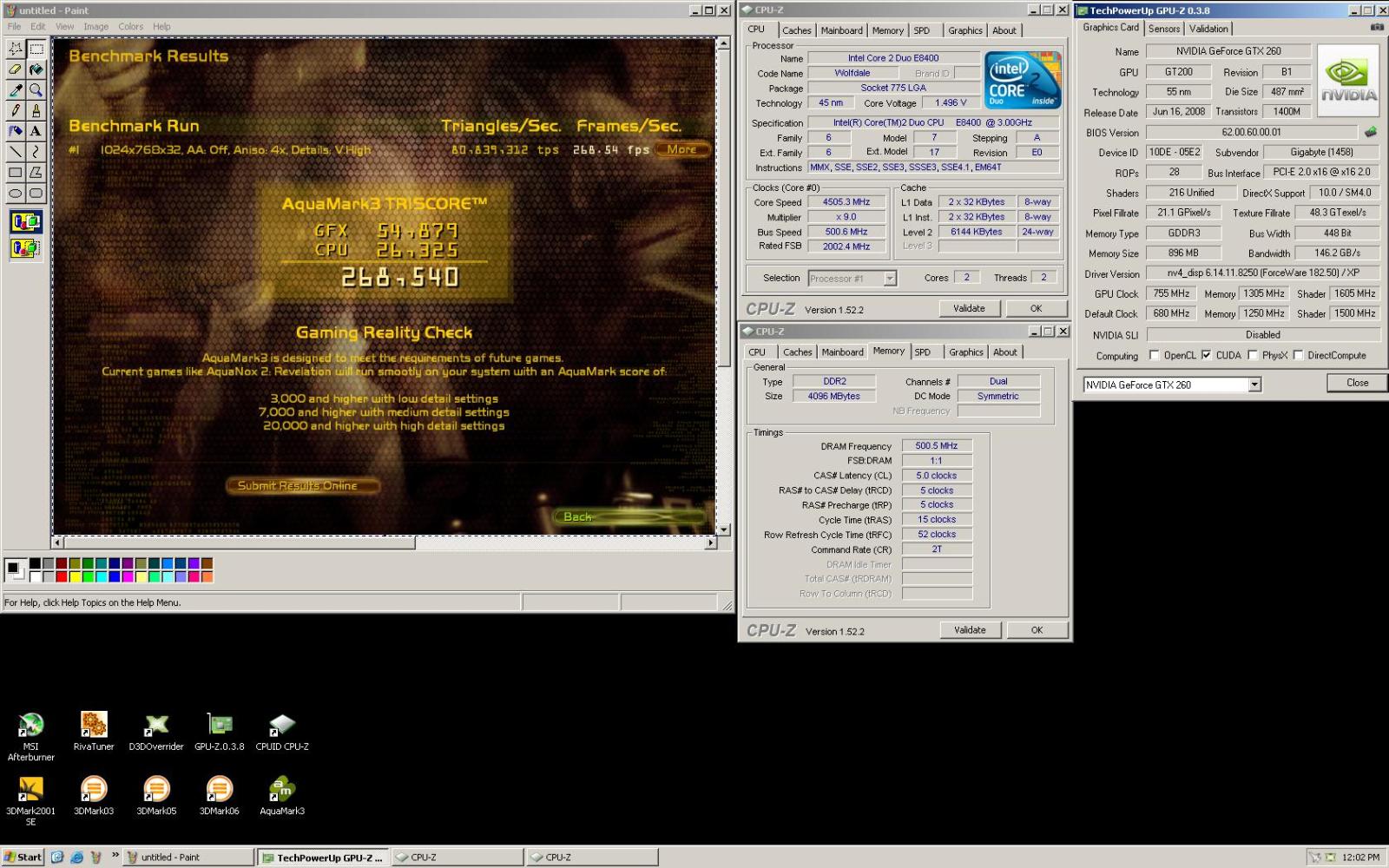Choose the Eraser tool in Paint

coord(16,69)
